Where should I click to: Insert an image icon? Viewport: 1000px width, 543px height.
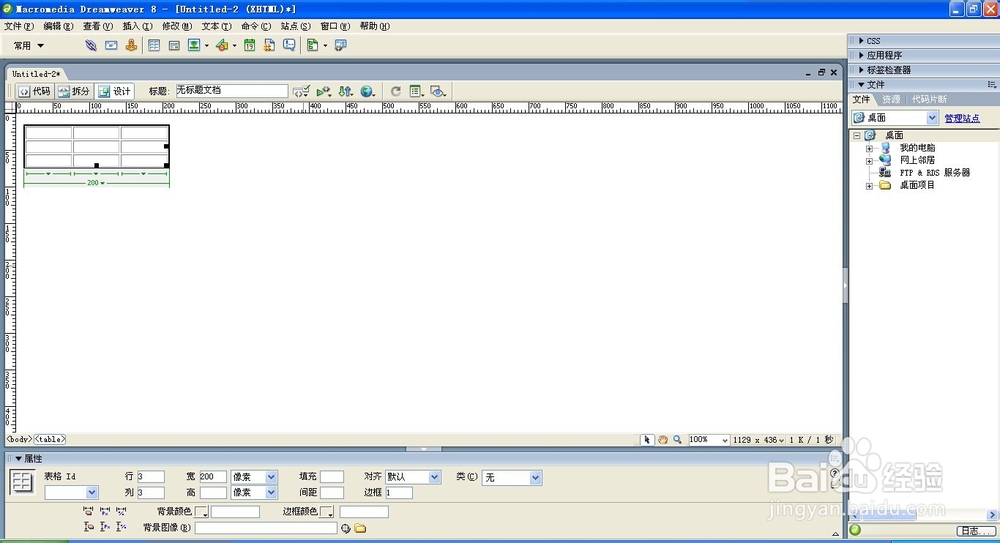(194, 45)
